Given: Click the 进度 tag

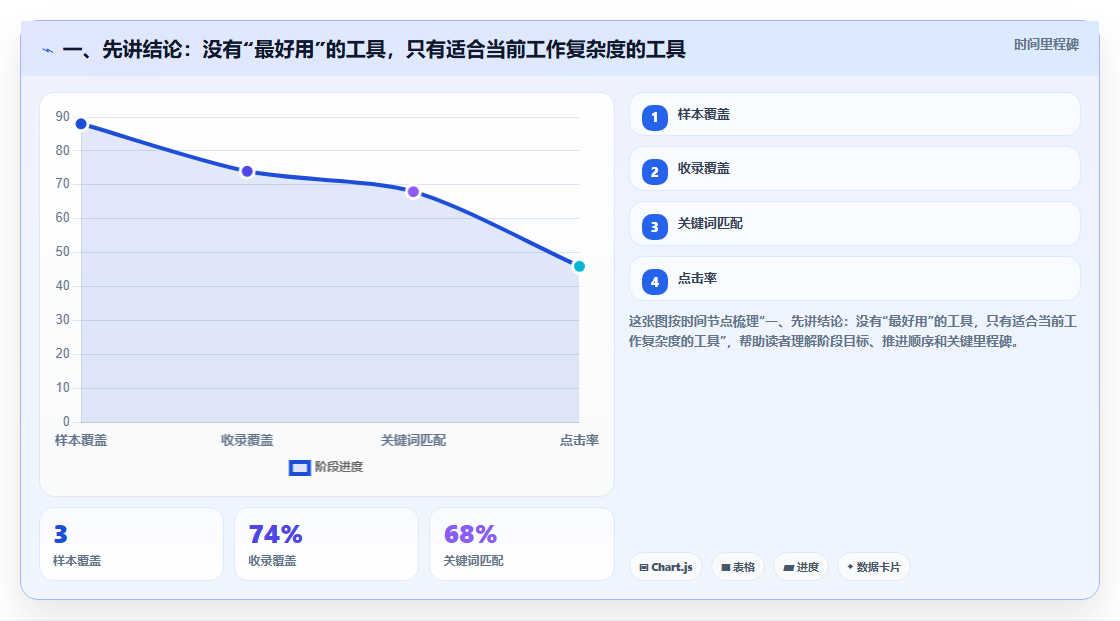Looking at the screenshot, I should 801,567.
